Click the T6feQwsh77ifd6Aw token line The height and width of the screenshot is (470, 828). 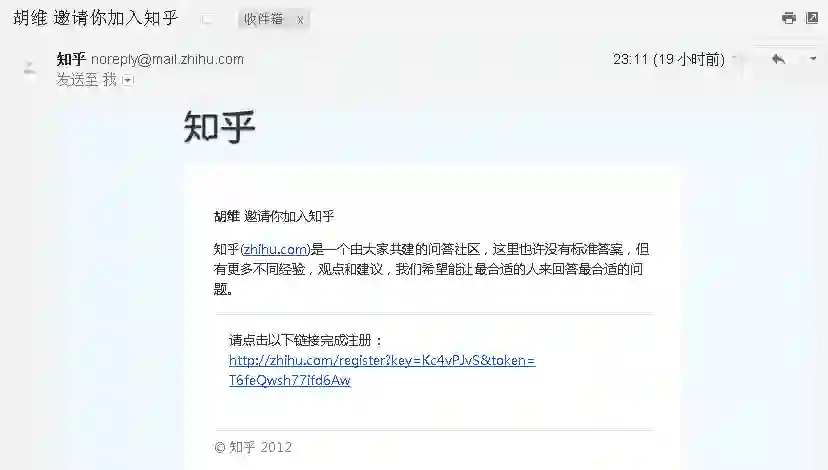289,380
